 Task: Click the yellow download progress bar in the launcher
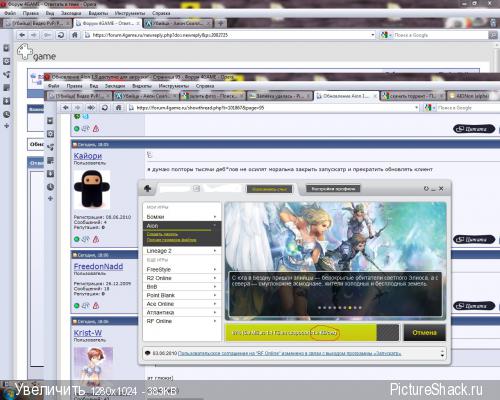[x=301, y=333]
